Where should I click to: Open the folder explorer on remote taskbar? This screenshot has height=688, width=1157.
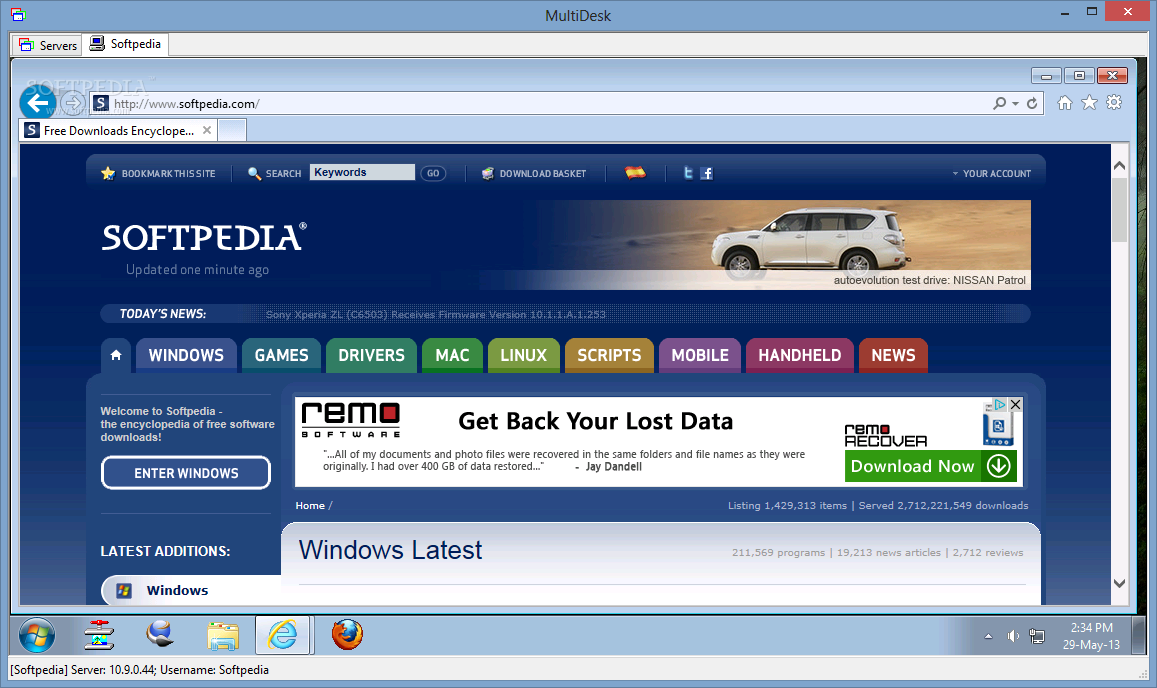(x=222, y=636)
